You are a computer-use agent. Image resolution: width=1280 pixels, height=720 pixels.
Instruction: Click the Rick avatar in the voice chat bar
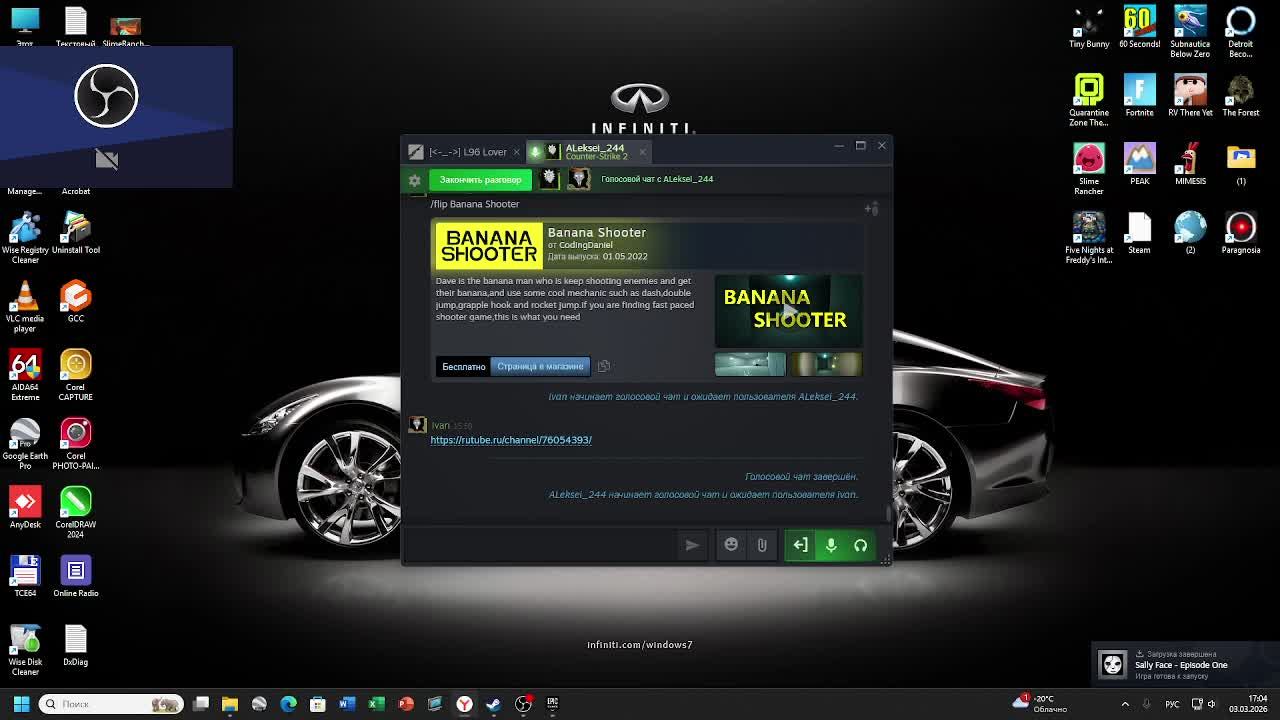pyautogui.click(x=549, y=179)
